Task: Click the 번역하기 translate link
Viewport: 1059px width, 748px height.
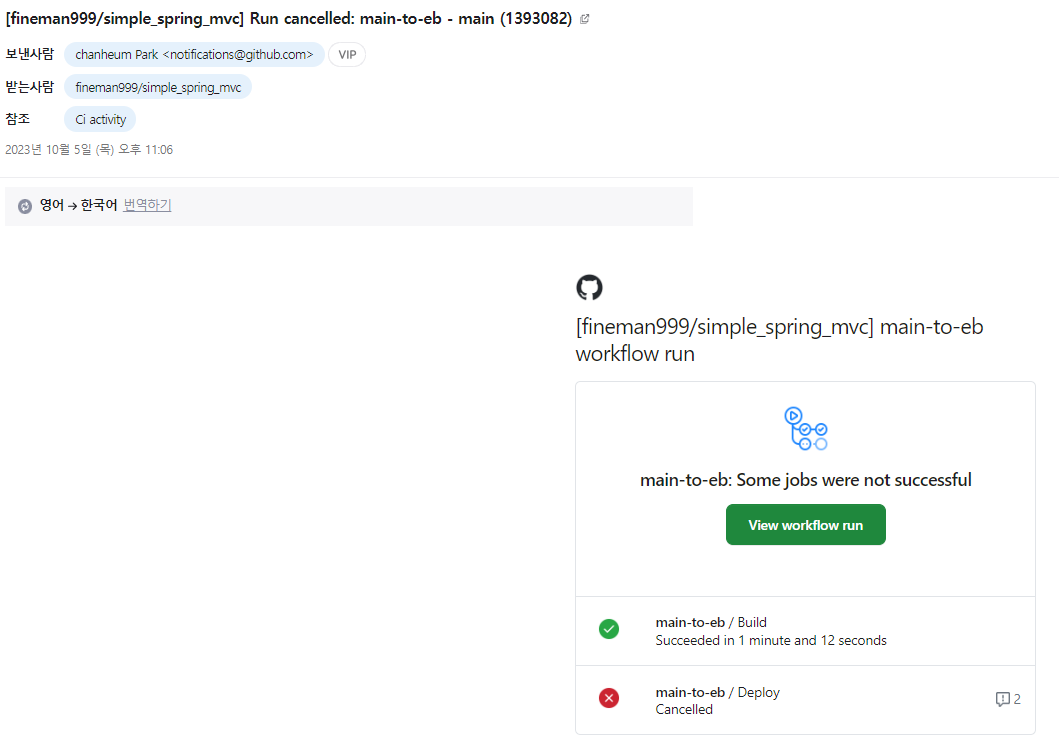Action: click(147, 205)
